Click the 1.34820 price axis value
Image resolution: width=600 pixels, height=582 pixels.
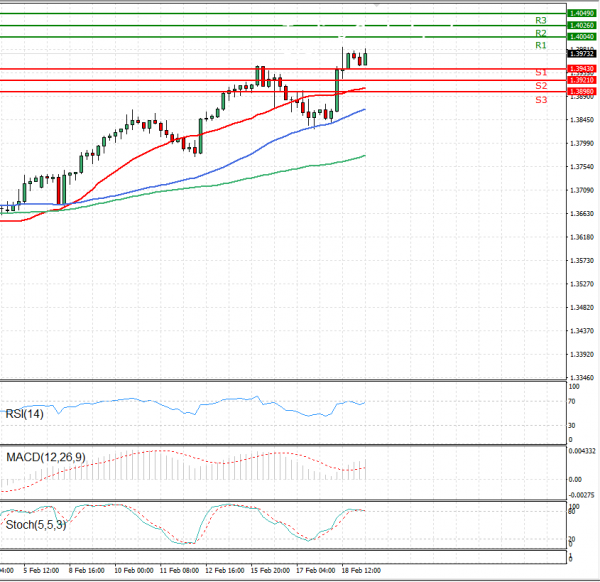(582, 307)
